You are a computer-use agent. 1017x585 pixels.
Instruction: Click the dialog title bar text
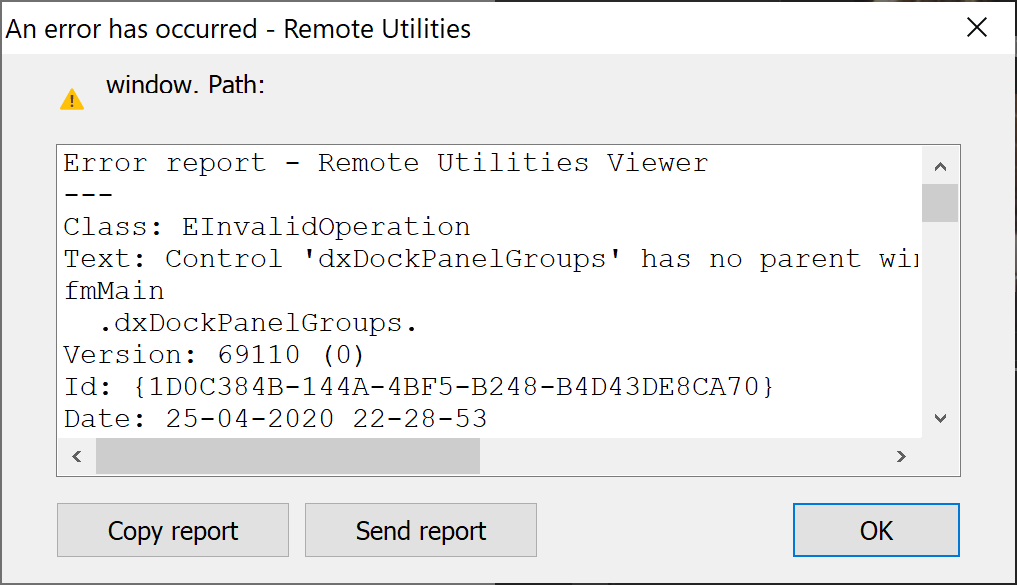(238, 29)
